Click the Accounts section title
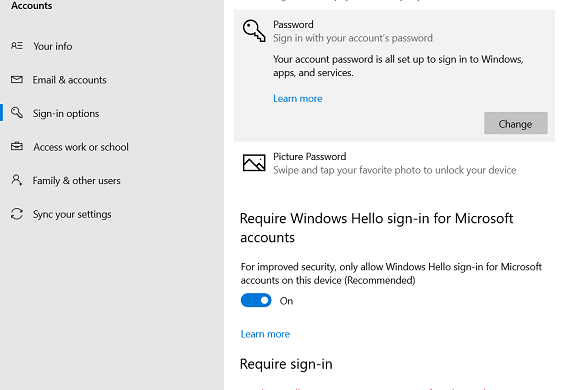Image resolution: width=570 pixels, height=390 pixels. coord(32,5)
